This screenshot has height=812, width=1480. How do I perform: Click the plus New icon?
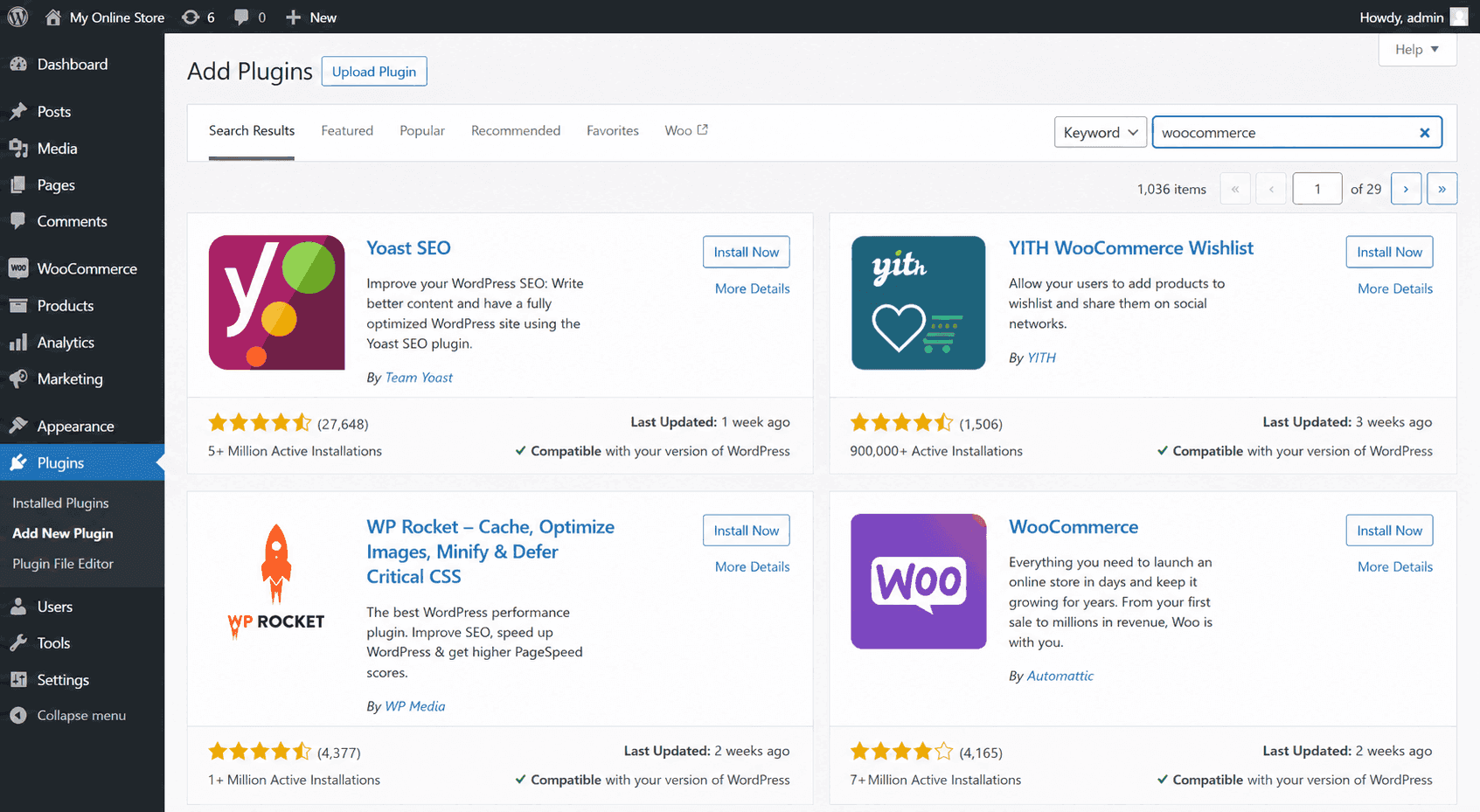tap(294, 17)
